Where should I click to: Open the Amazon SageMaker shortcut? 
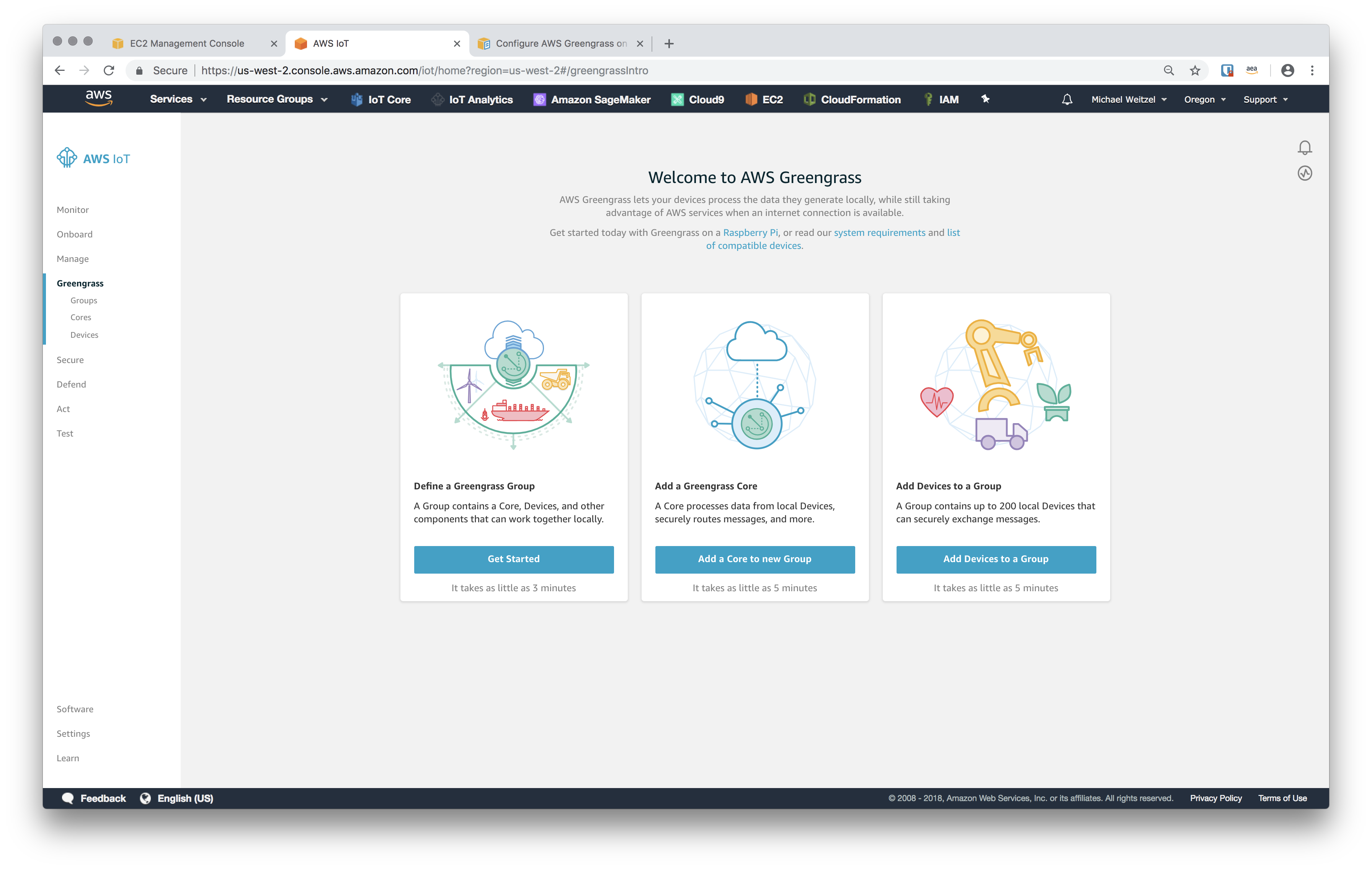coord(591,99)
